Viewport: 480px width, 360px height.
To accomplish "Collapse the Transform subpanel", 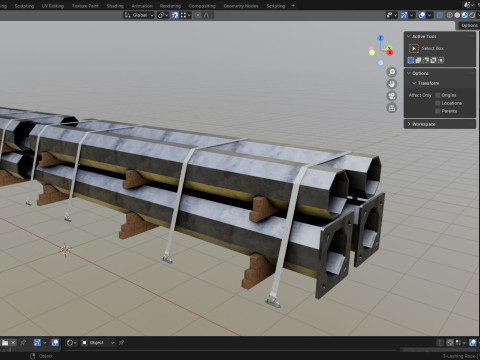I will (x=414, y=83).
